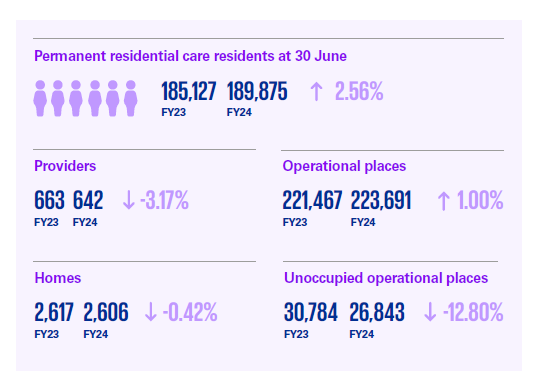Click the down arrow beside -3.17%
This screenshot has width=538, height=389.
pos(129,200)
